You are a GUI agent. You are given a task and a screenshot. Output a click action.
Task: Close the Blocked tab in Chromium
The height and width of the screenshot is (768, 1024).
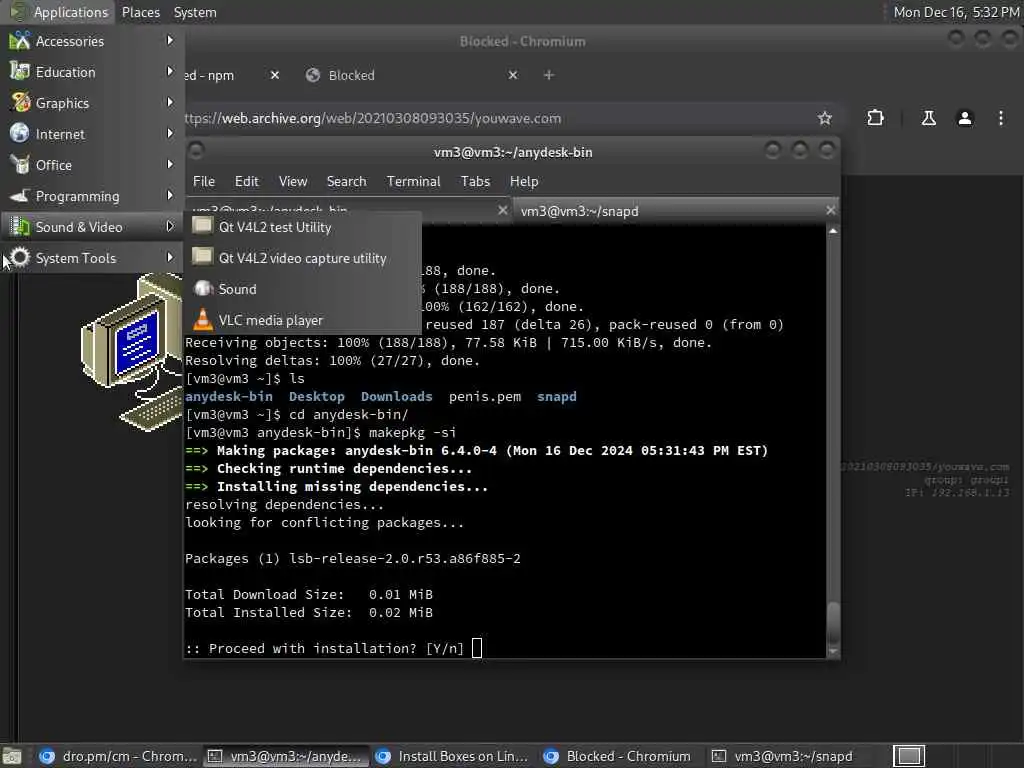(513, 75)
